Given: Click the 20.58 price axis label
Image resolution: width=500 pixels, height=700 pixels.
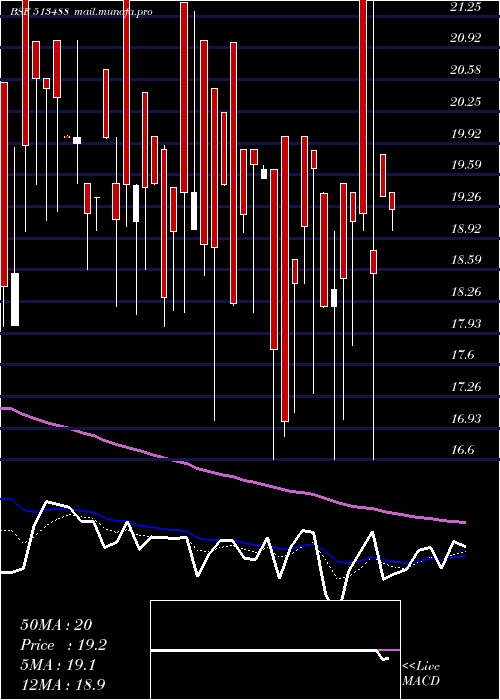Looking at the screenshot, I should coord(466,70).
